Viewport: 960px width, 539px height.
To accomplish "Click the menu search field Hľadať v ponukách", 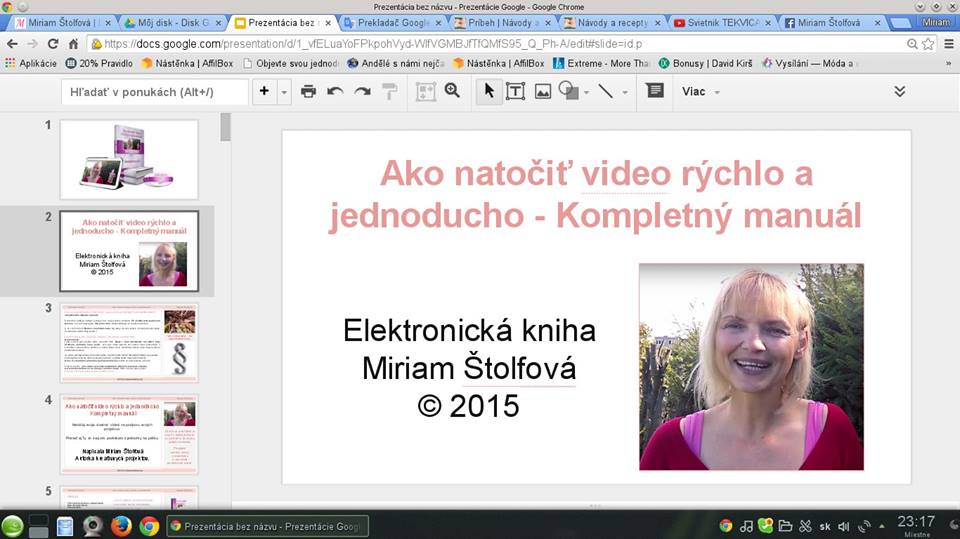I will click(x=155, y=92).
